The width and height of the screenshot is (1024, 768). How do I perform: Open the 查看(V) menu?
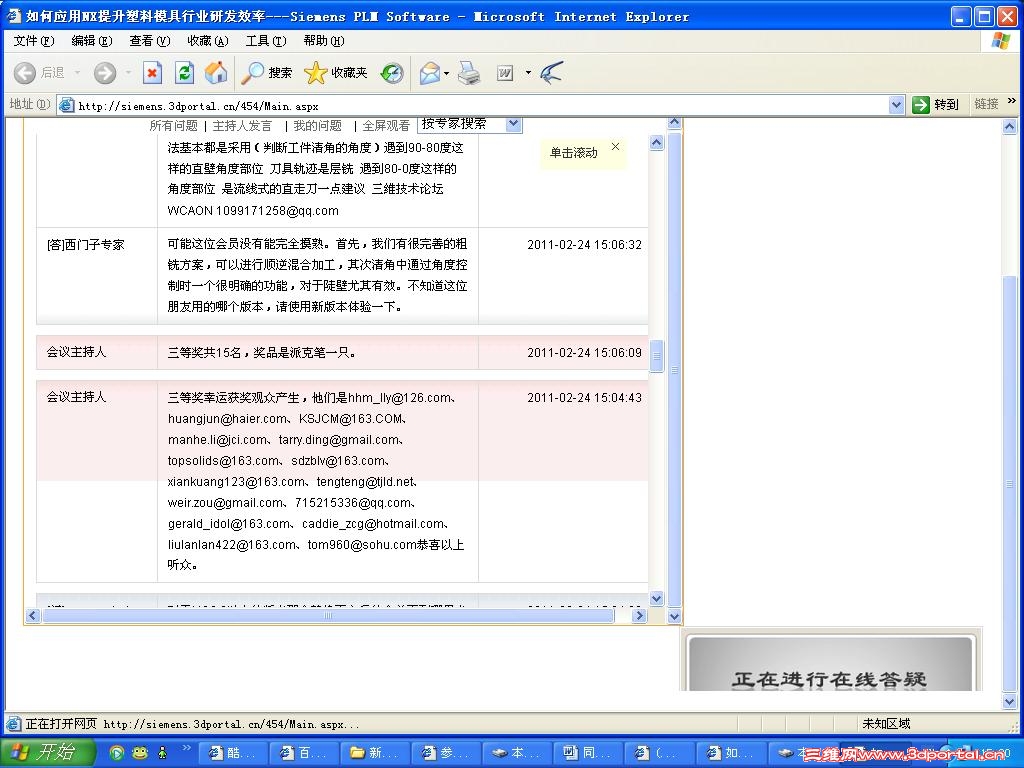pos(150,40)
